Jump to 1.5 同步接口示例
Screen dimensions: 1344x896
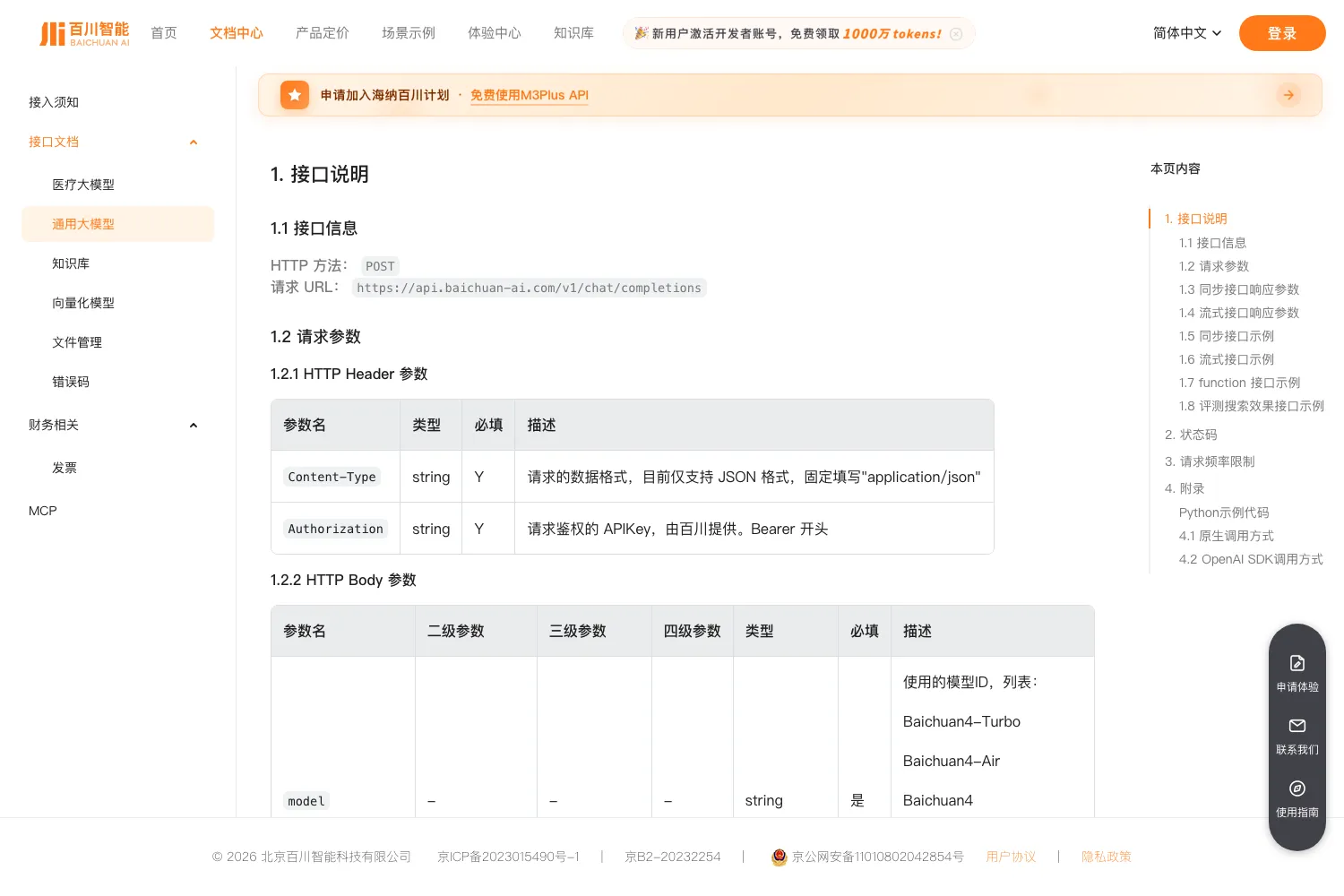(1227, 336)
